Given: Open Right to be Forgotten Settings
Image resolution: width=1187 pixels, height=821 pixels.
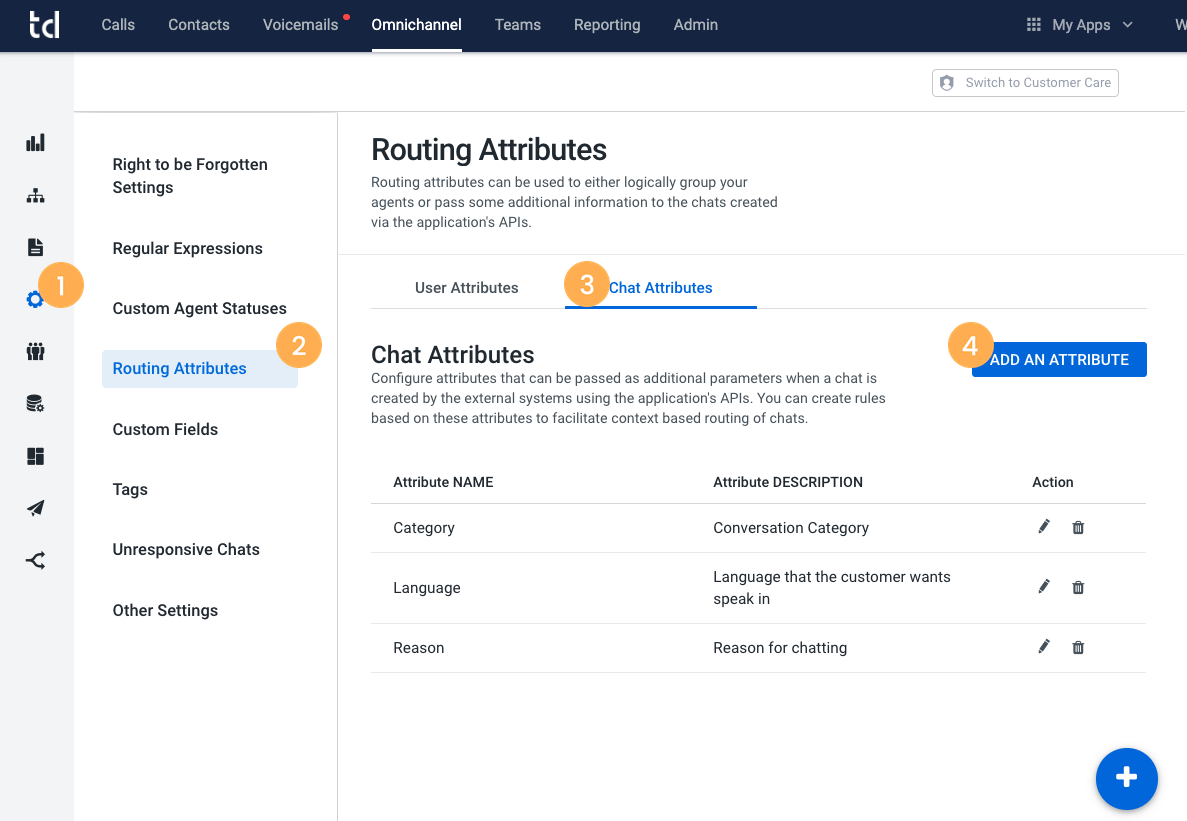Looking at the screenshot, I should click(190, 176).
